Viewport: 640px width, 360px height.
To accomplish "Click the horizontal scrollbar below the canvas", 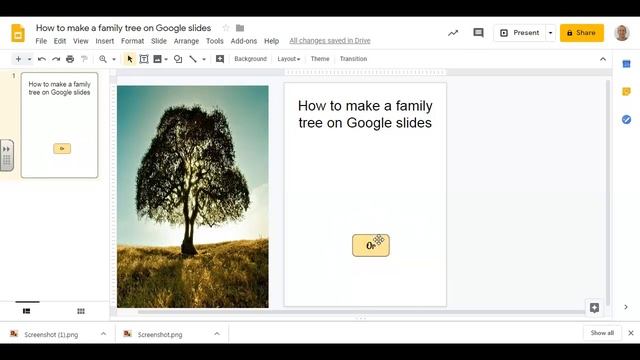I will click(x=361, y=312).
